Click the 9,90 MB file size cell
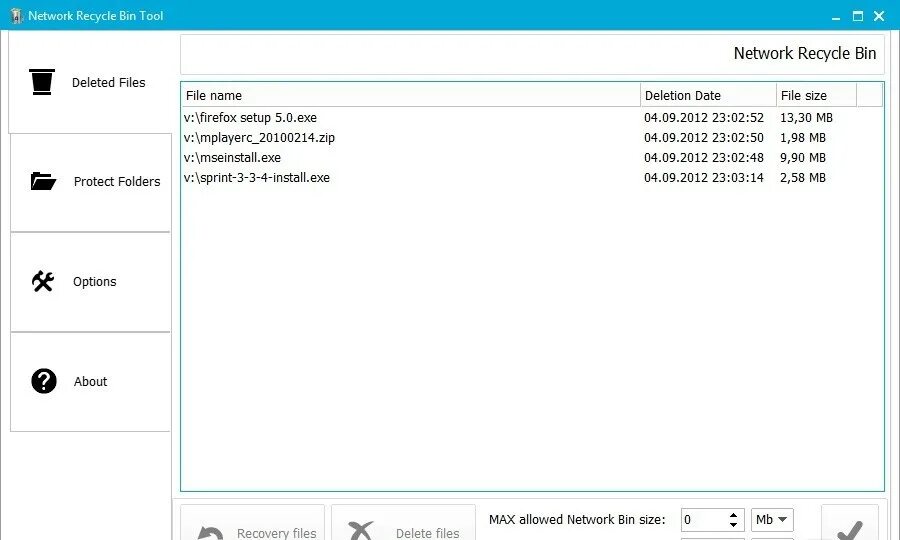Image resolution: width=900 pixels, height=540 pixels. [802, 158]
